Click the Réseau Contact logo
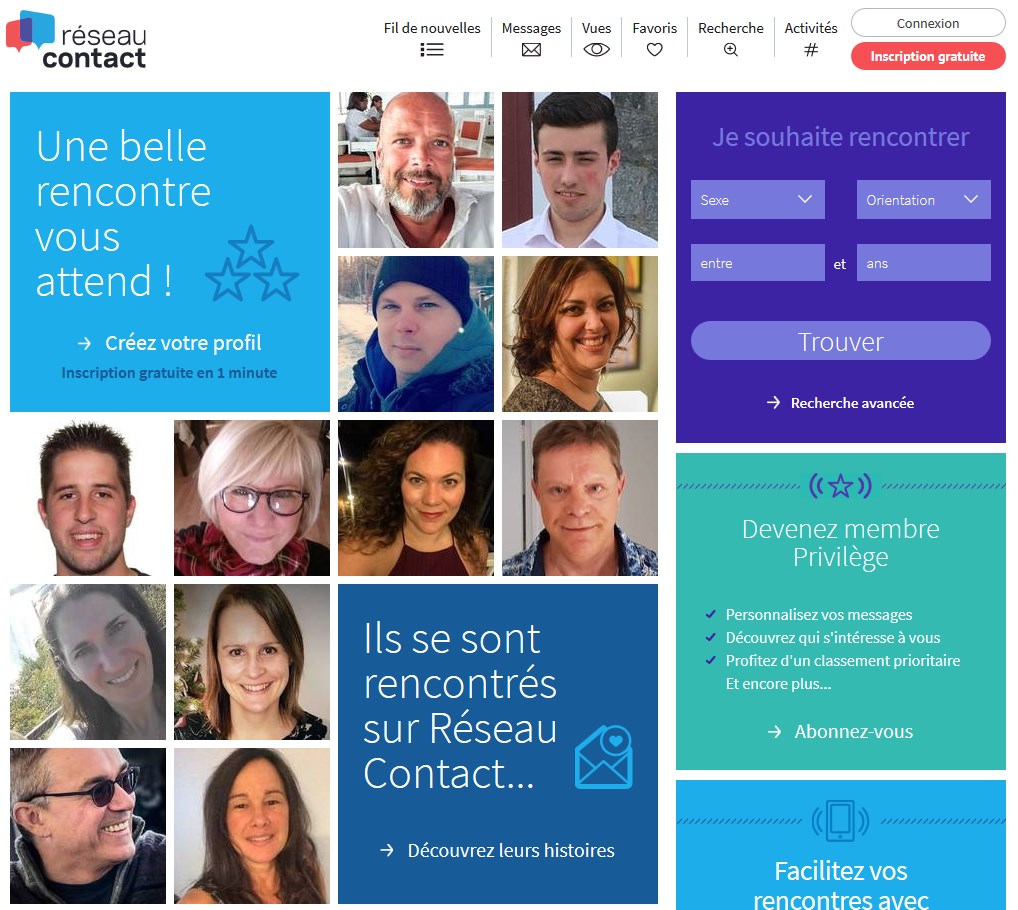The width and height of the screenshot is (1018, 910). click(x=76, y=40)
